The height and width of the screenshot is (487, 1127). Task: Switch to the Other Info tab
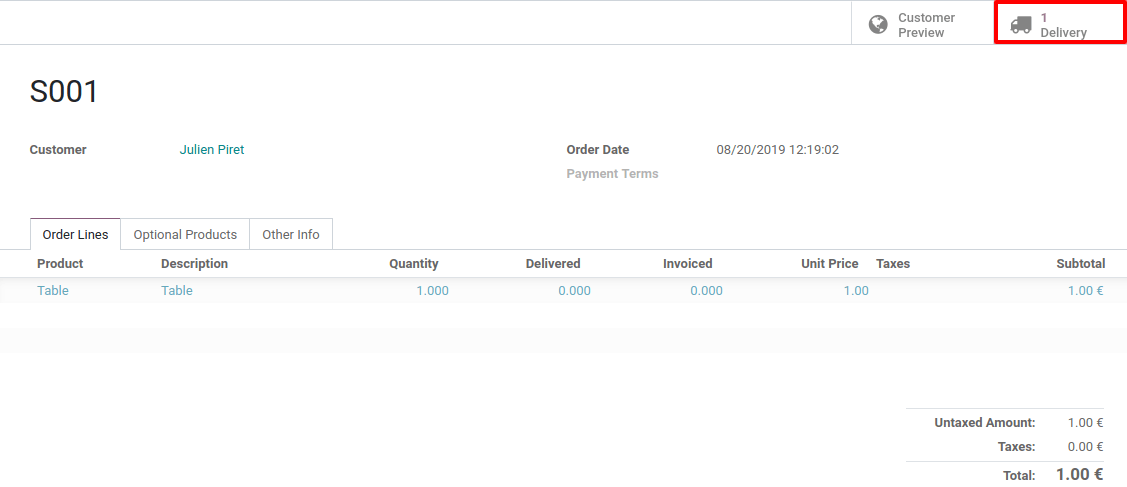290,234
